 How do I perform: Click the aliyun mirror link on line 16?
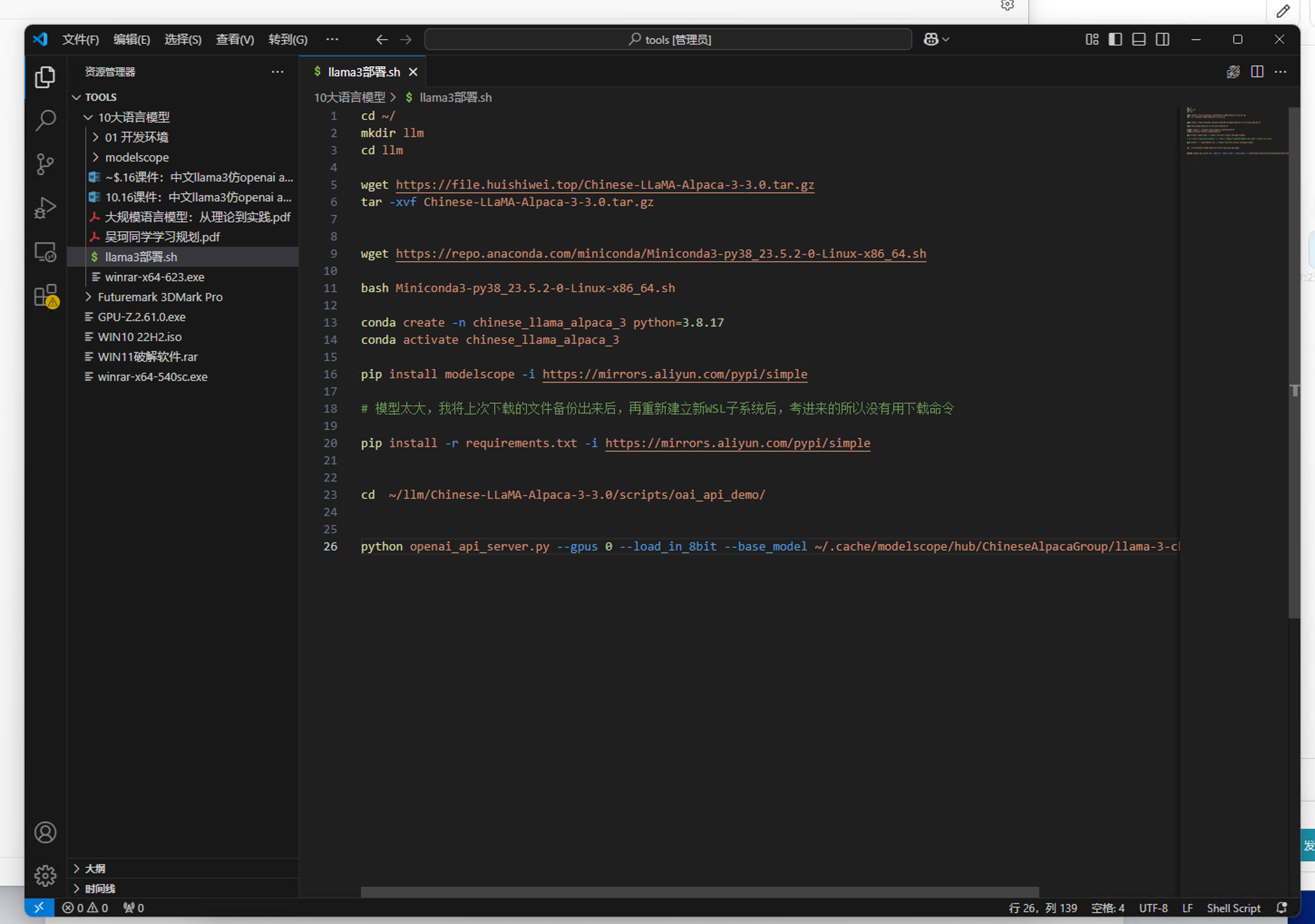click(x=675, y=374)
